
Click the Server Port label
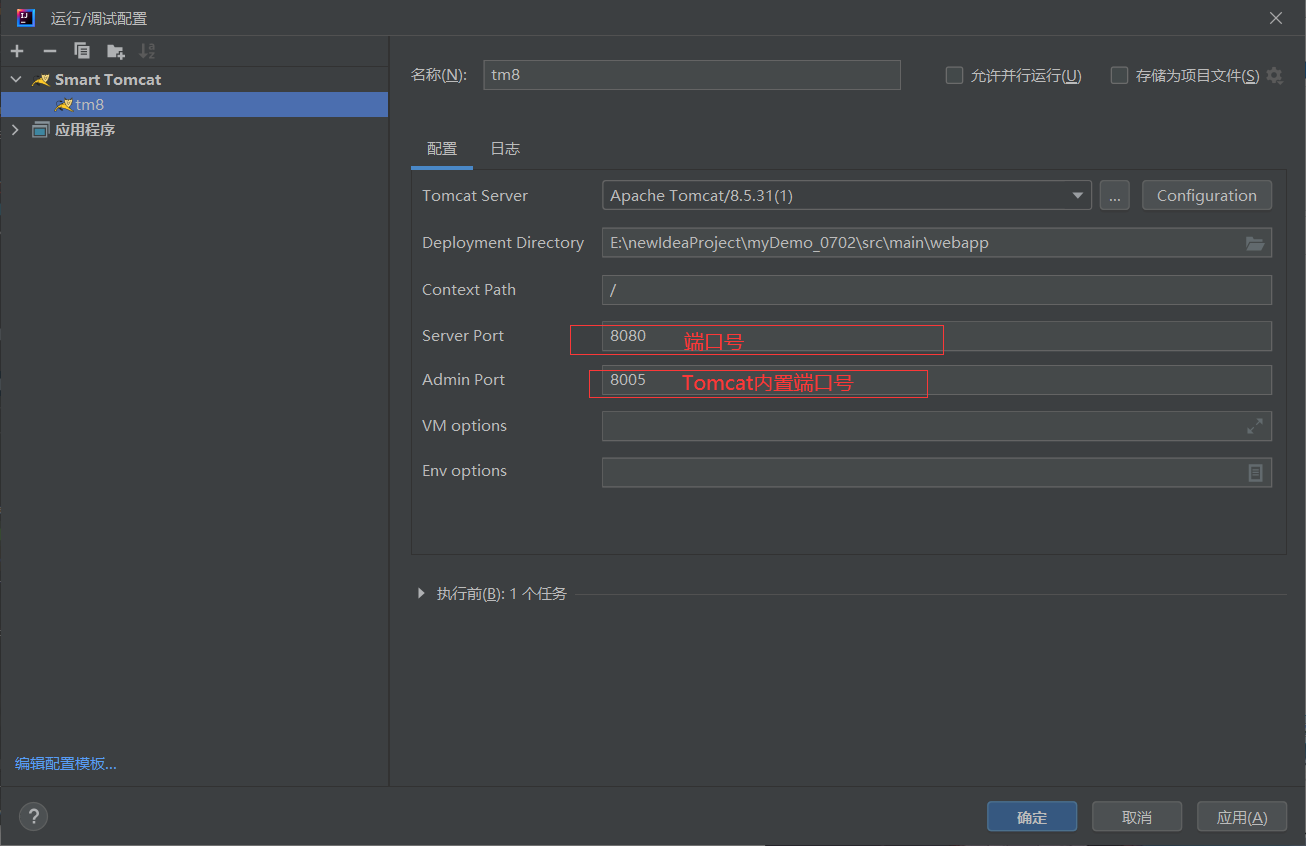coord(463,336)
